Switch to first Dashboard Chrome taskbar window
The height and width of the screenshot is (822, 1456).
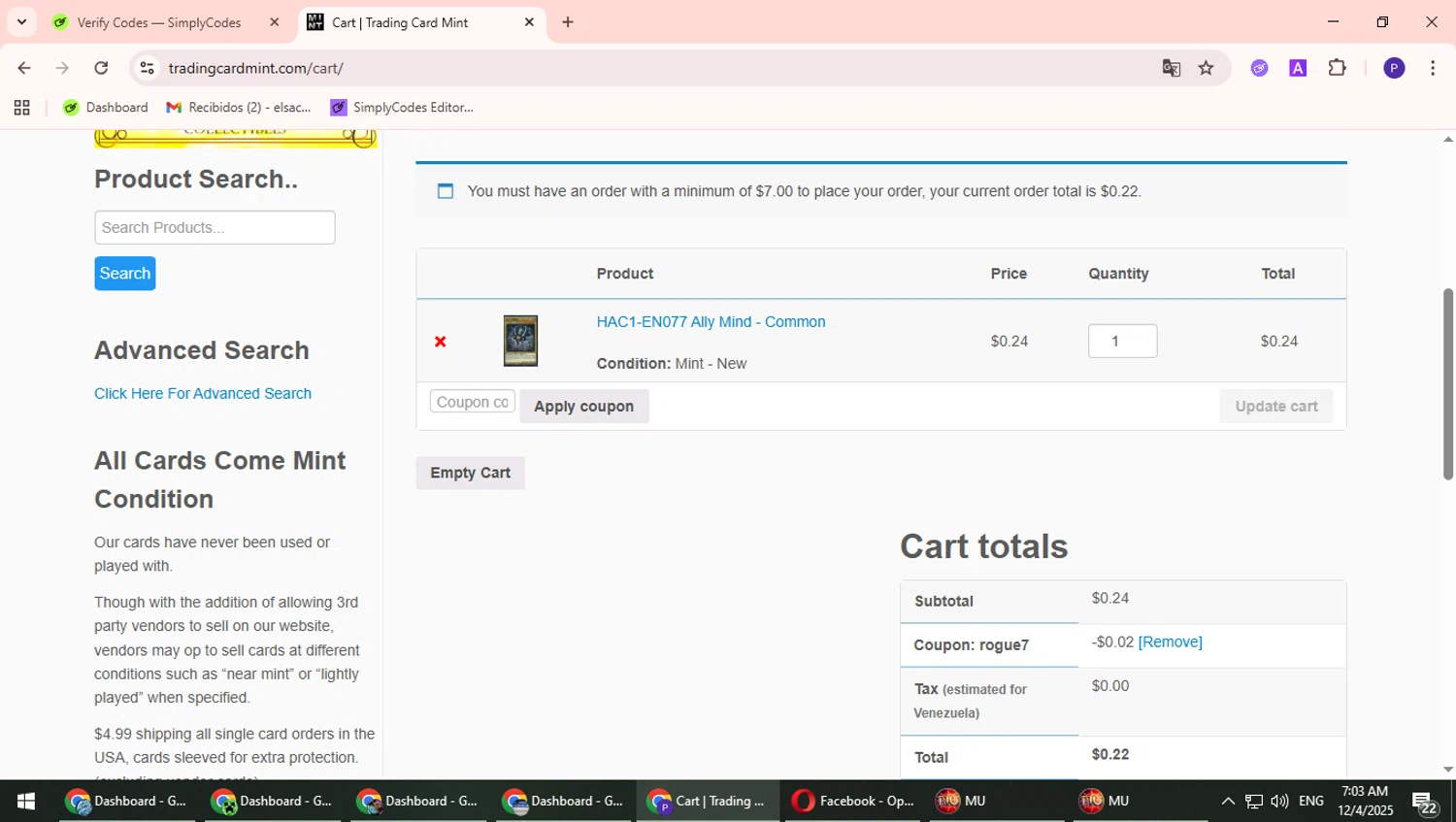click(x=127, y=801)
